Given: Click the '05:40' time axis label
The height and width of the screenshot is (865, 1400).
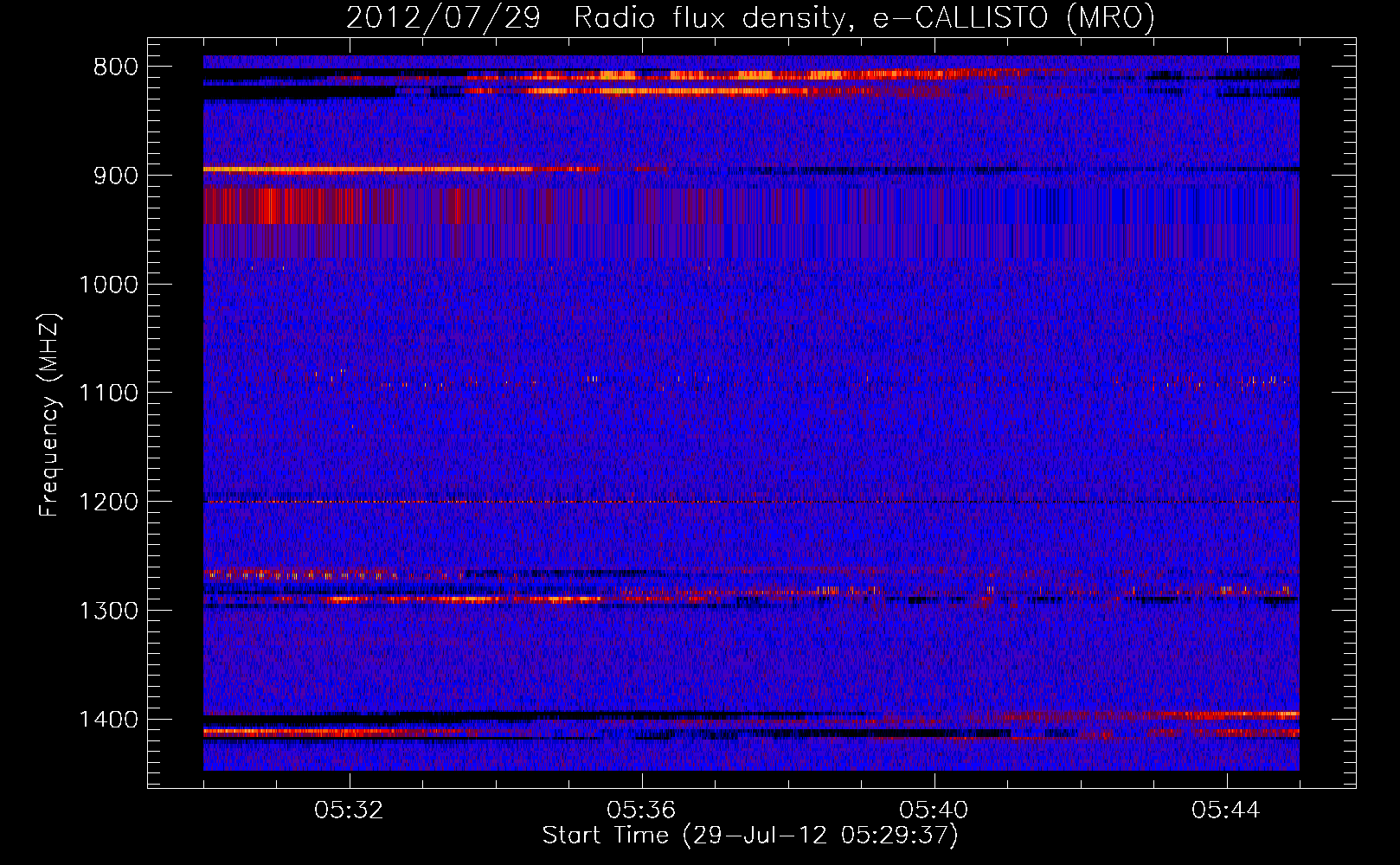Looking at the screenshot, I should coord(934,811).
